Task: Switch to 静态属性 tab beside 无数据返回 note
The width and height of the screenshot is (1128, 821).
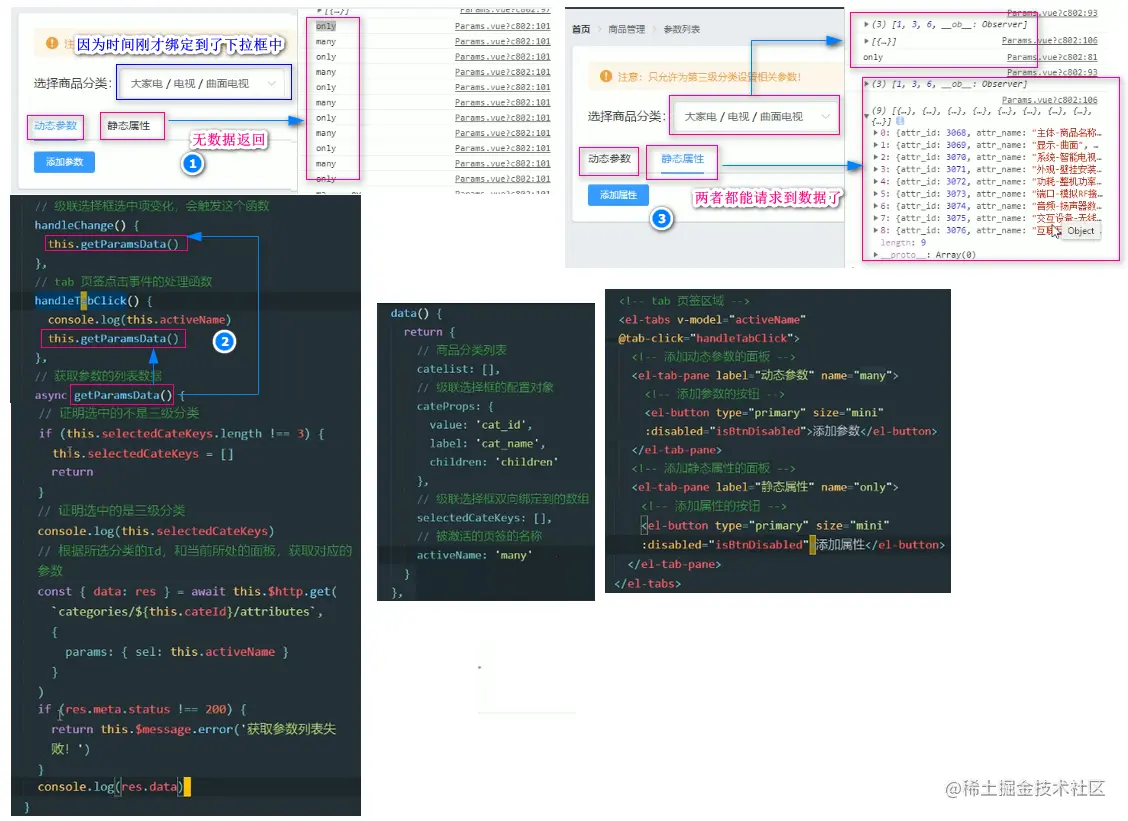Action: (x=129, y=126)
